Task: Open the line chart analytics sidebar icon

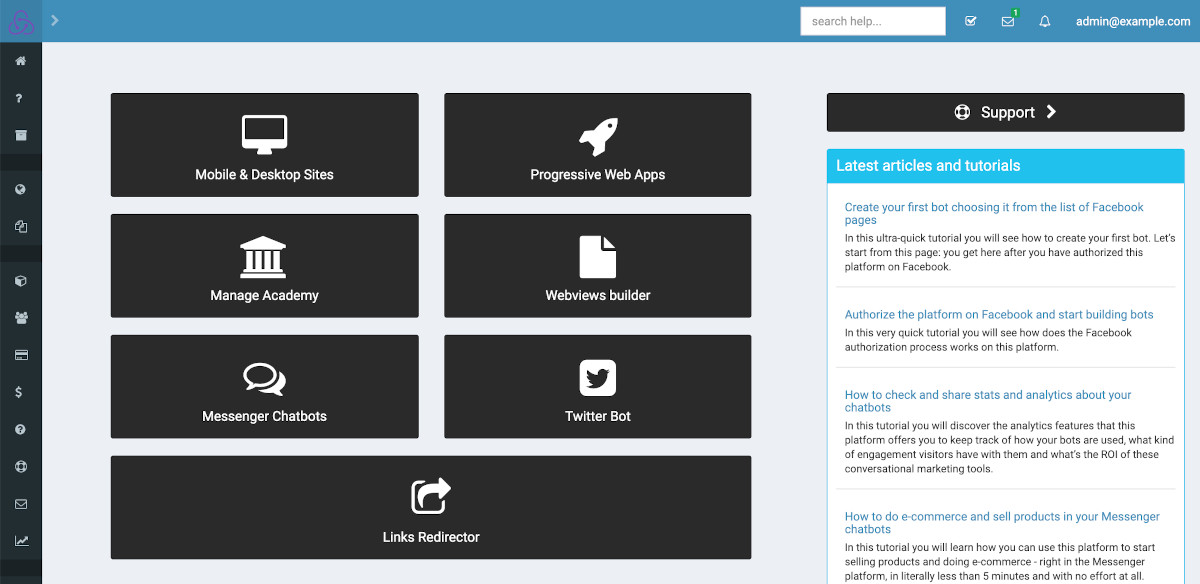Action: tap(20, 541)
